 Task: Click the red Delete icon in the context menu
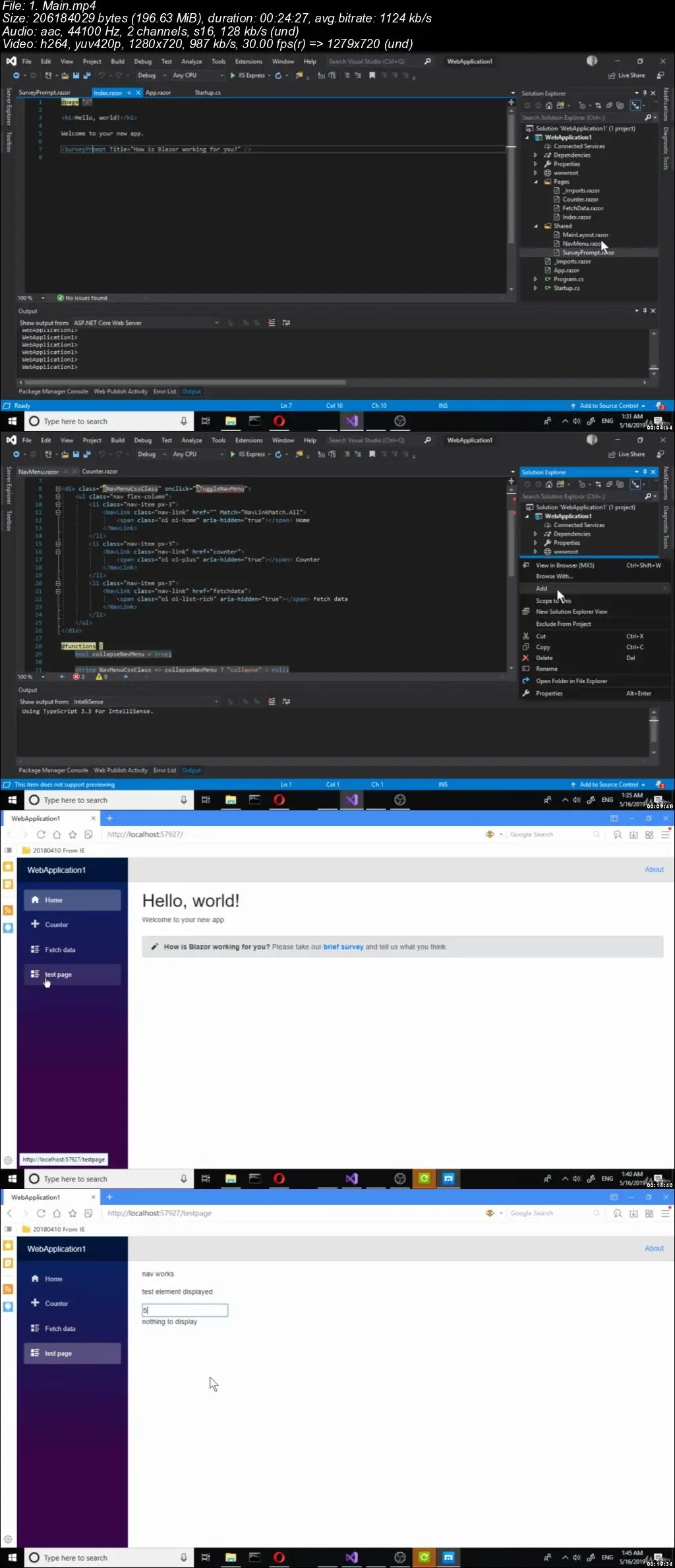[526, 658]
